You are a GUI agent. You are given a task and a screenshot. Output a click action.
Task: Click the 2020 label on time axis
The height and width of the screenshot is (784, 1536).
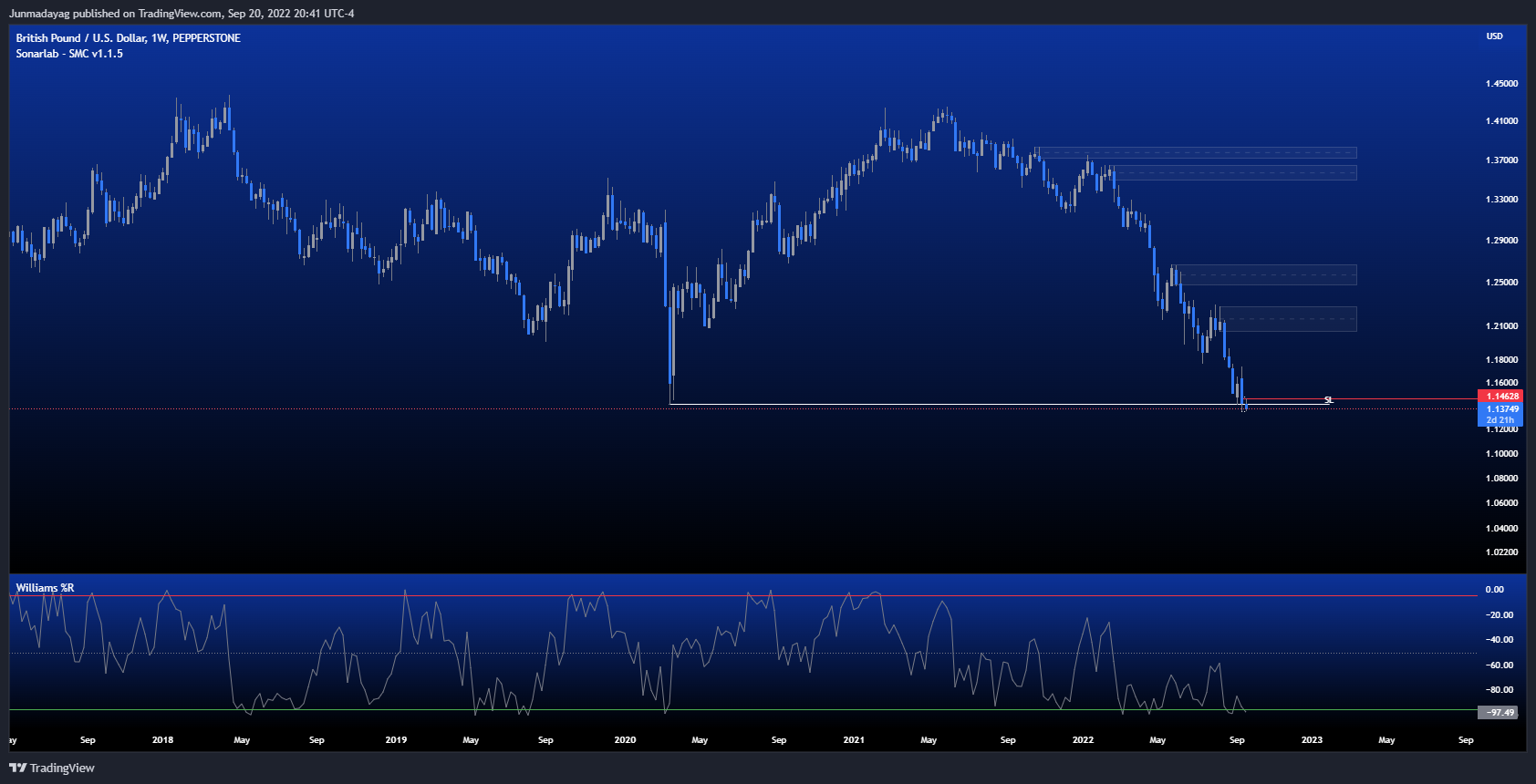coord(625,740)
